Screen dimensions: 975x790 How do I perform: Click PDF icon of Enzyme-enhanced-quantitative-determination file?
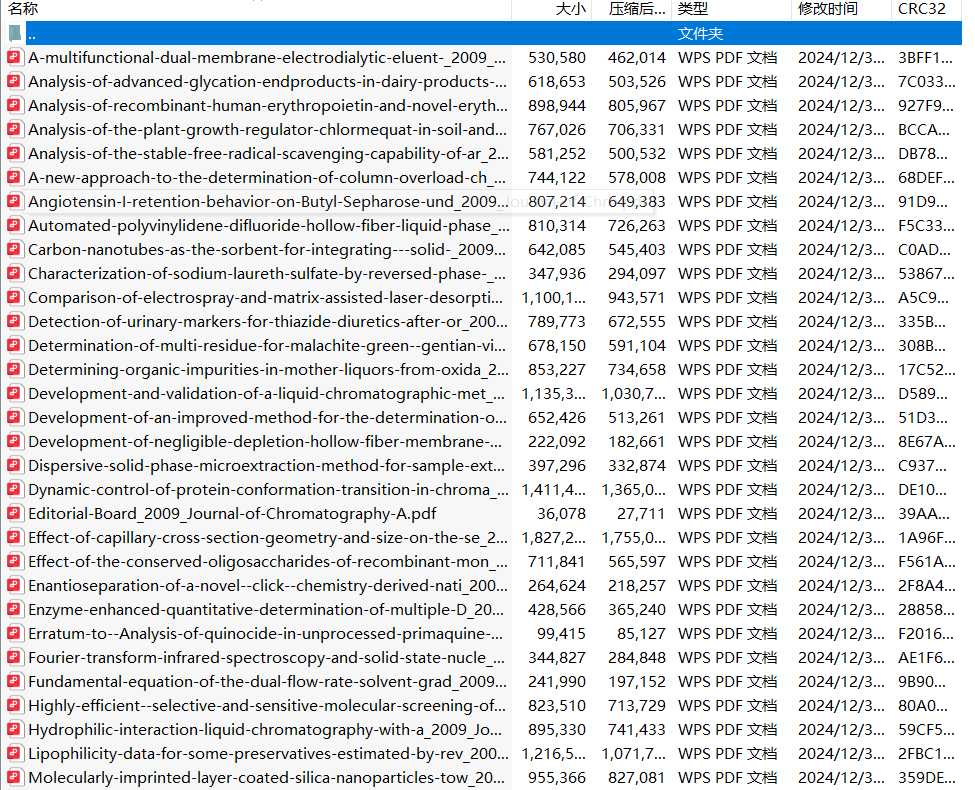[14, 609]
